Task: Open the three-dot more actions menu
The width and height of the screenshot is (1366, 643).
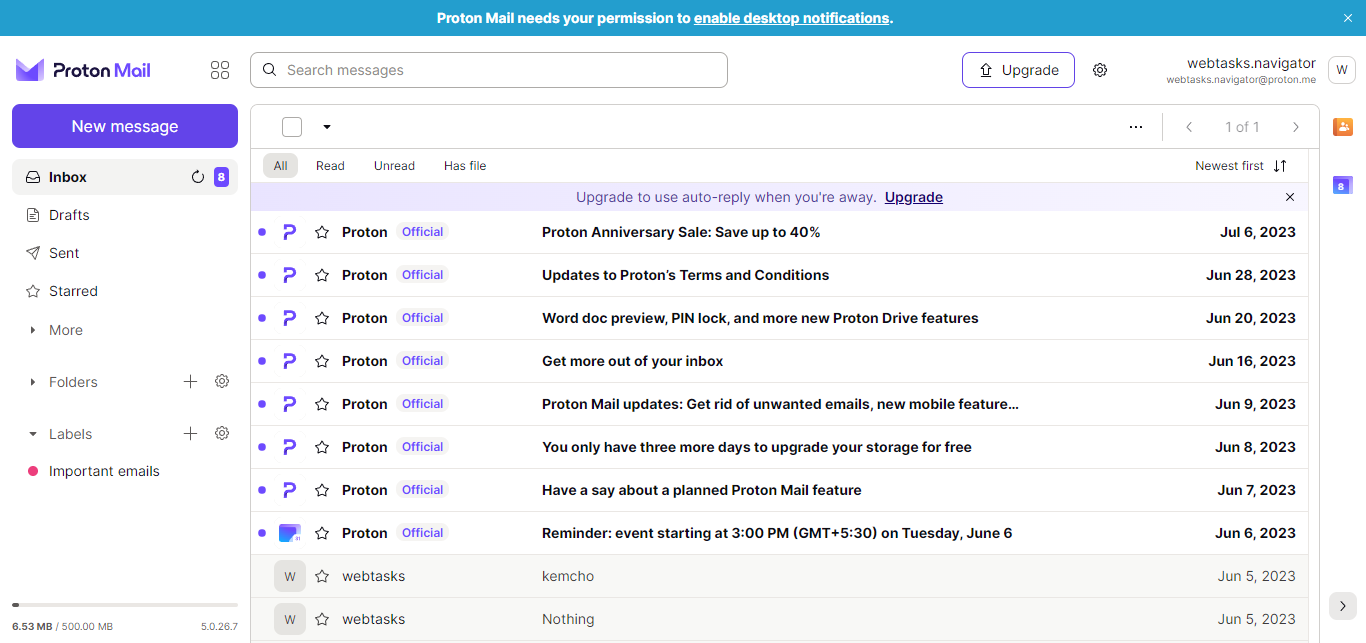Action: point(1136,127)
